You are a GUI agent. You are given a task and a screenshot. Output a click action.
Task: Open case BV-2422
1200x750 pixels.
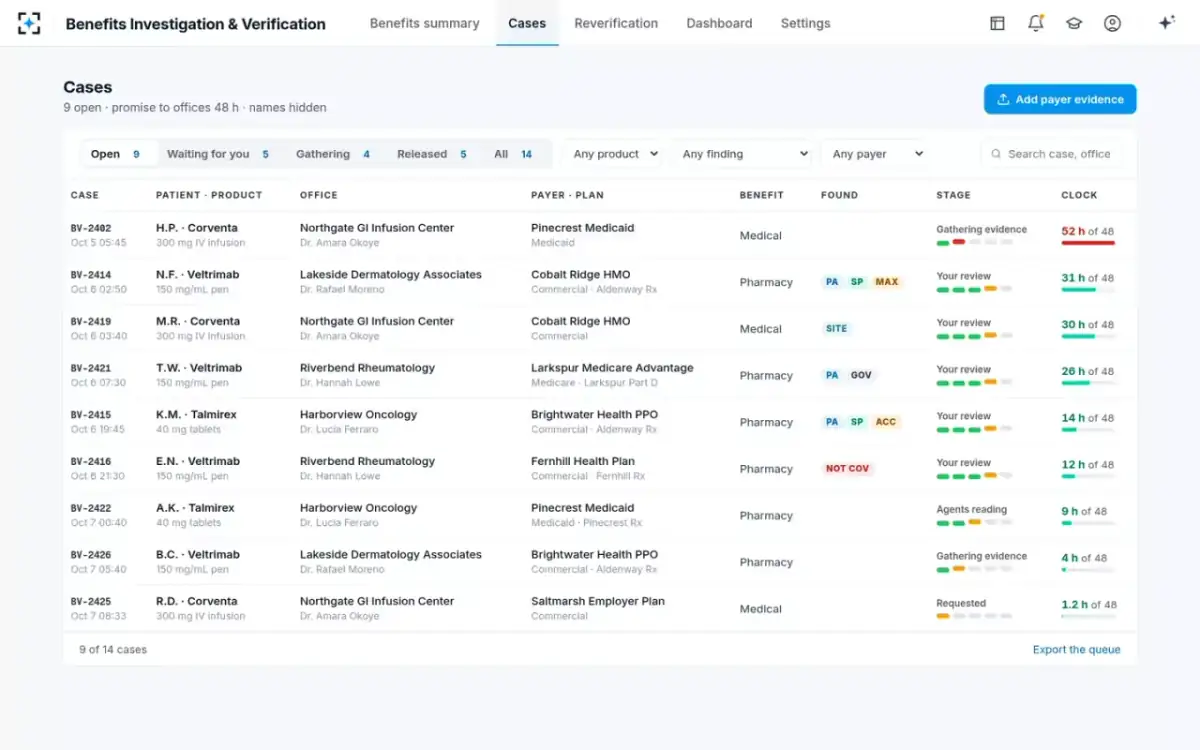pyautogui.click(x=599, y=516)
